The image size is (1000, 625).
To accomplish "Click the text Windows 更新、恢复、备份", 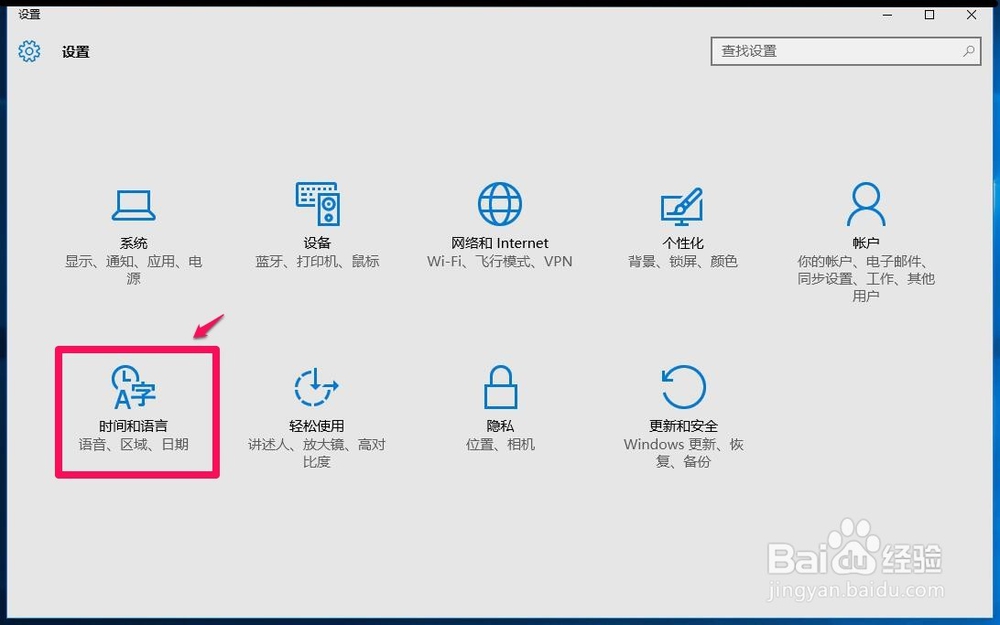I will (x=683, y=453).
